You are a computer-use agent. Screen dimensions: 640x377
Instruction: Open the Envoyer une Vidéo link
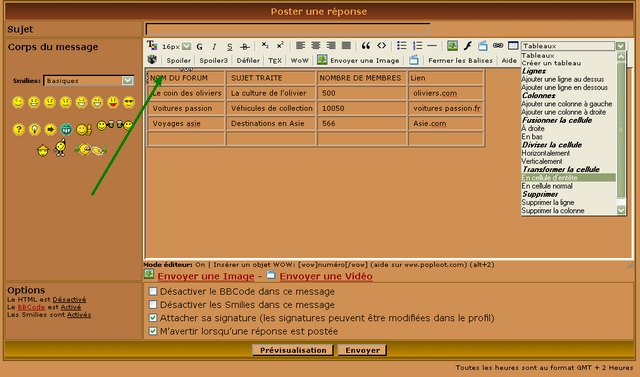(326, 276)
